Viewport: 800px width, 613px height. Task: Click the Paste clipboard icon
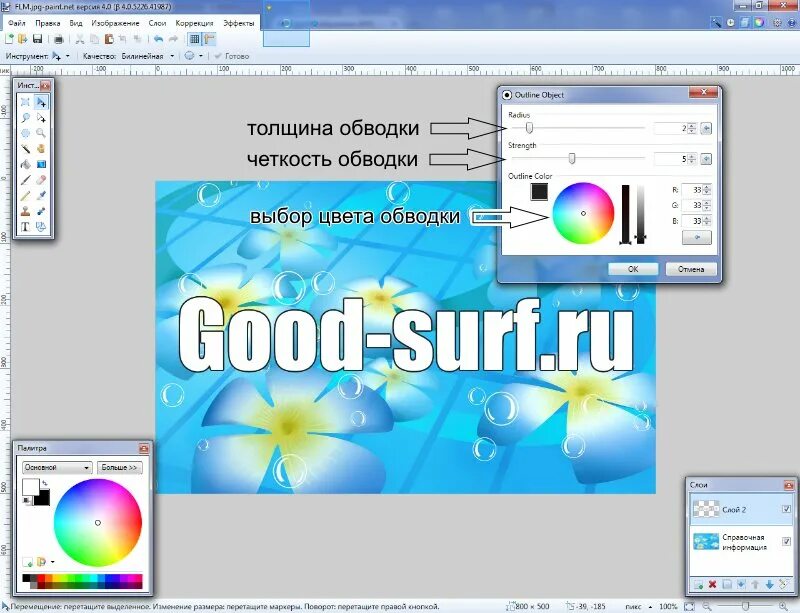click(109, 39)
